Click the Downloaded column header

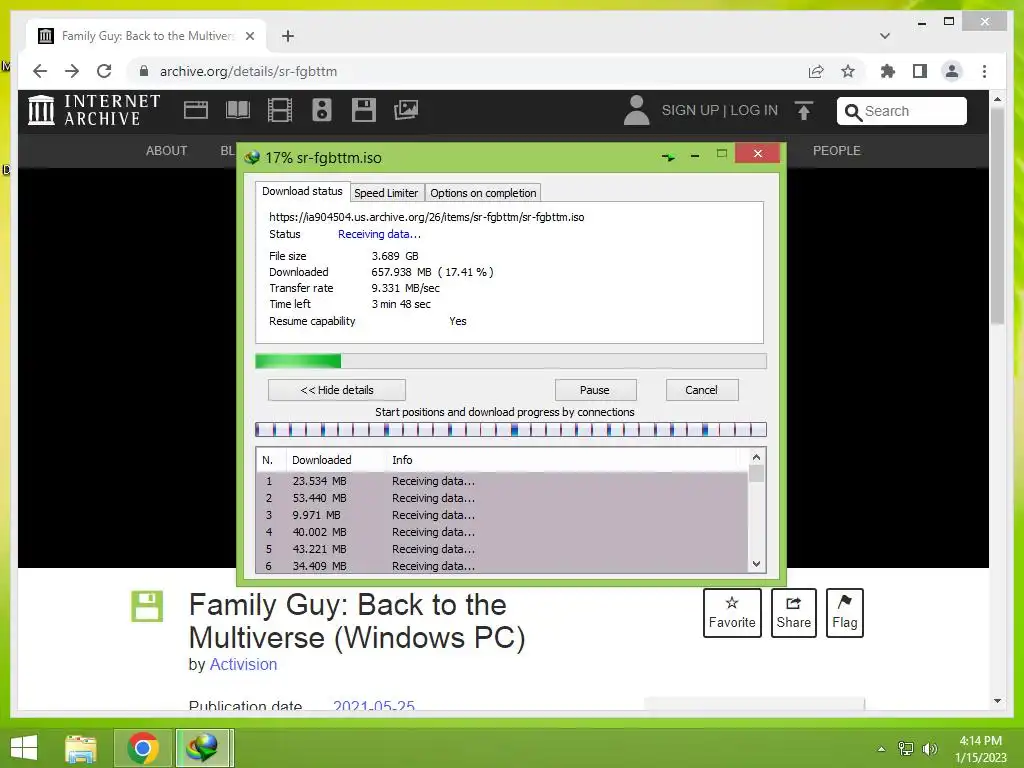coord(322,460)
